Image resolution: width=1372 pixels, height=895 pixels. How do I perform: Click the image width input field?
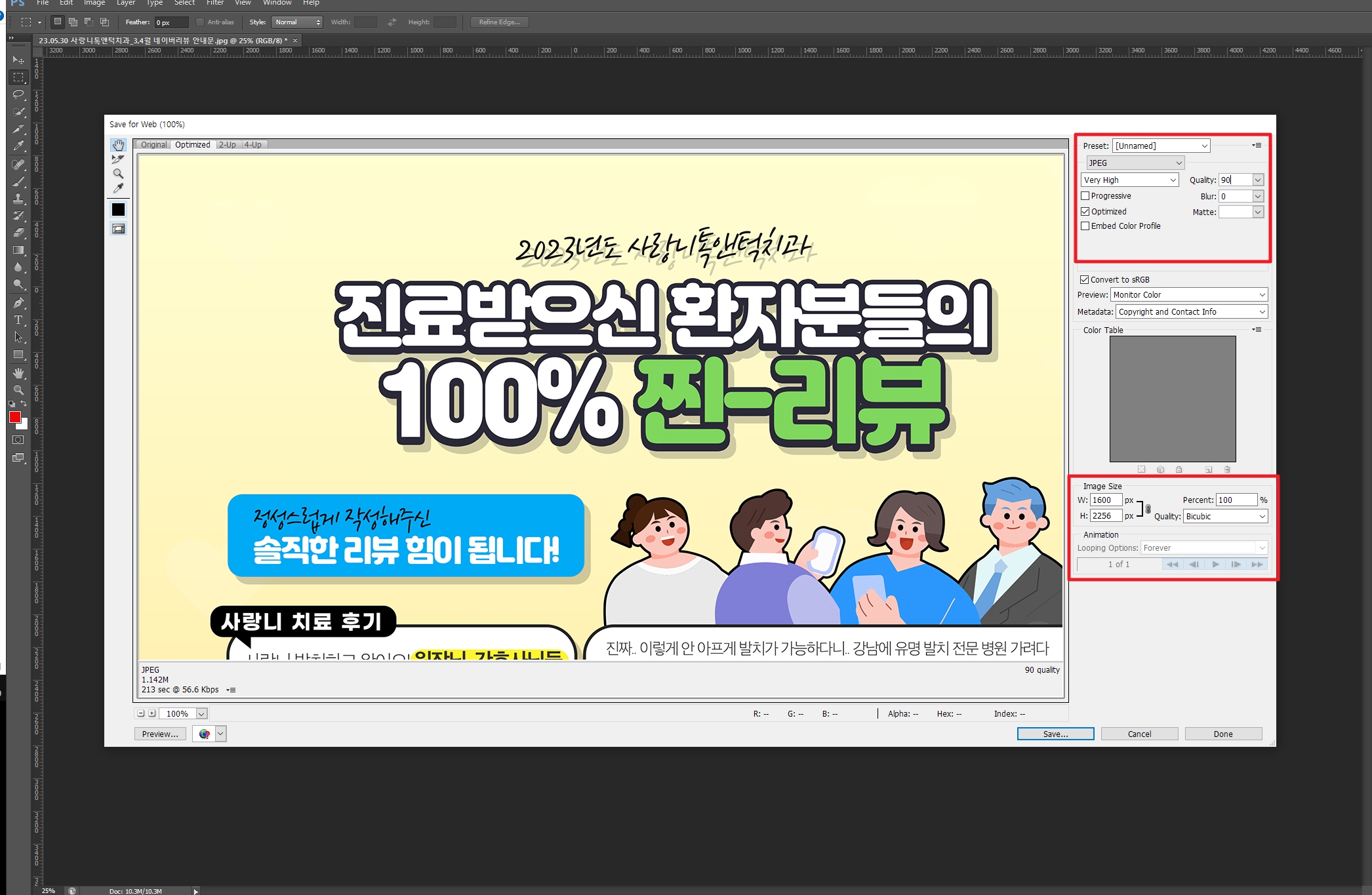pyautogui.click(x=1105, y=500)
